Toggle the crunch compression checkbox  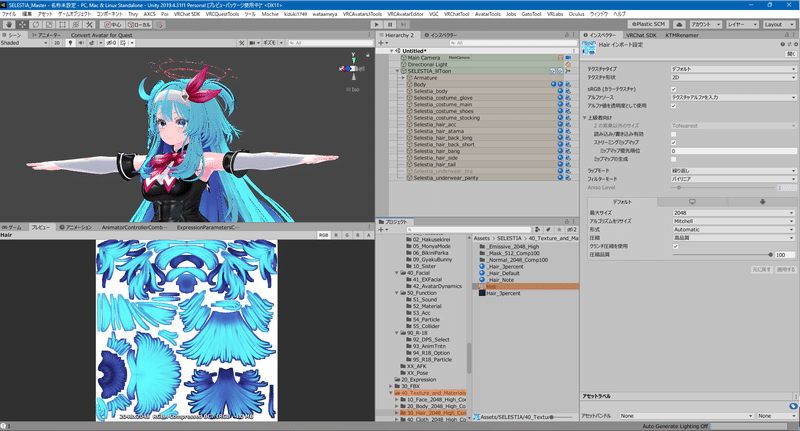click(x=676, y=246)
